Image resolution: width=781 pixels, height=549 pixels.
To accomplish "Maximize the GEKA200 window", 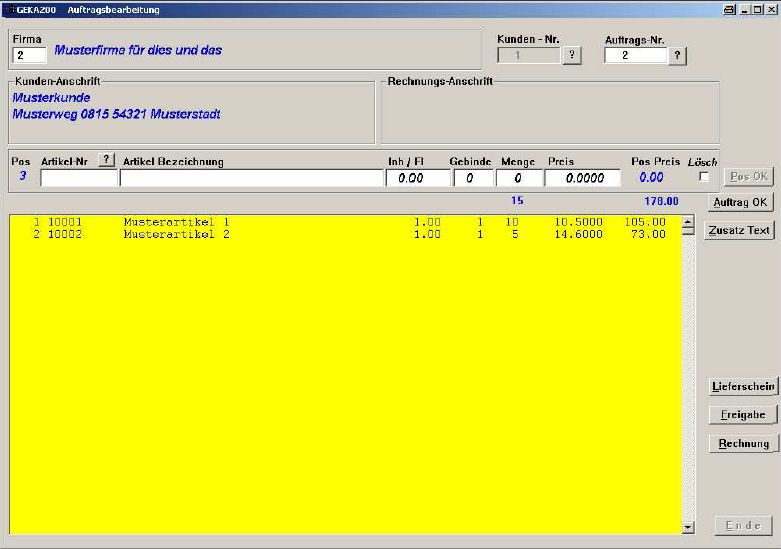I will click(x=757, y=9).
